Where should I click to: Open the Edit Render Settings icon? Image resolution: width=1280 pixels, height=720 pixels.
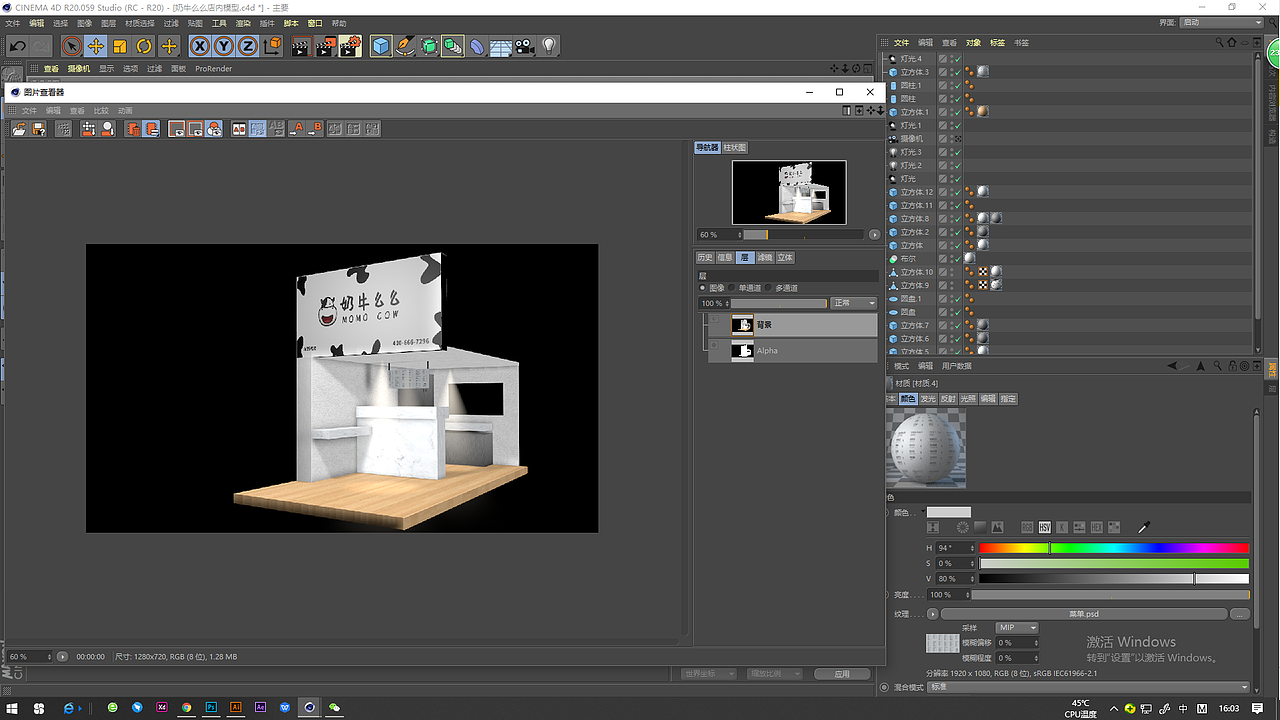pos(349,46)
